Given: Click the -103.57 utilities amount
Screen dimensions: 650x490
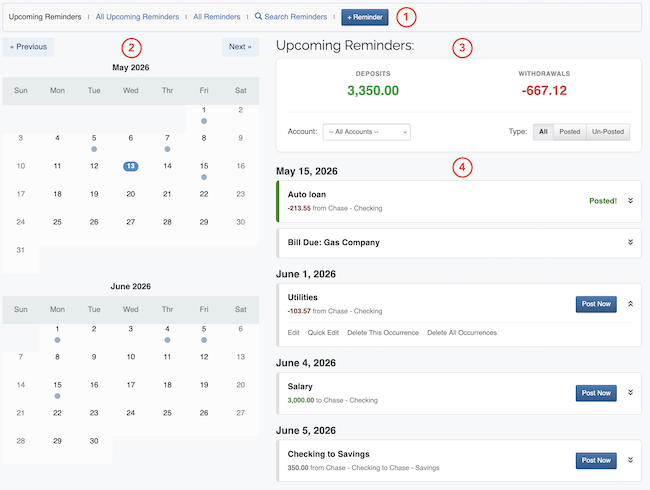Looking at the screenshot, I should point(299,311).
